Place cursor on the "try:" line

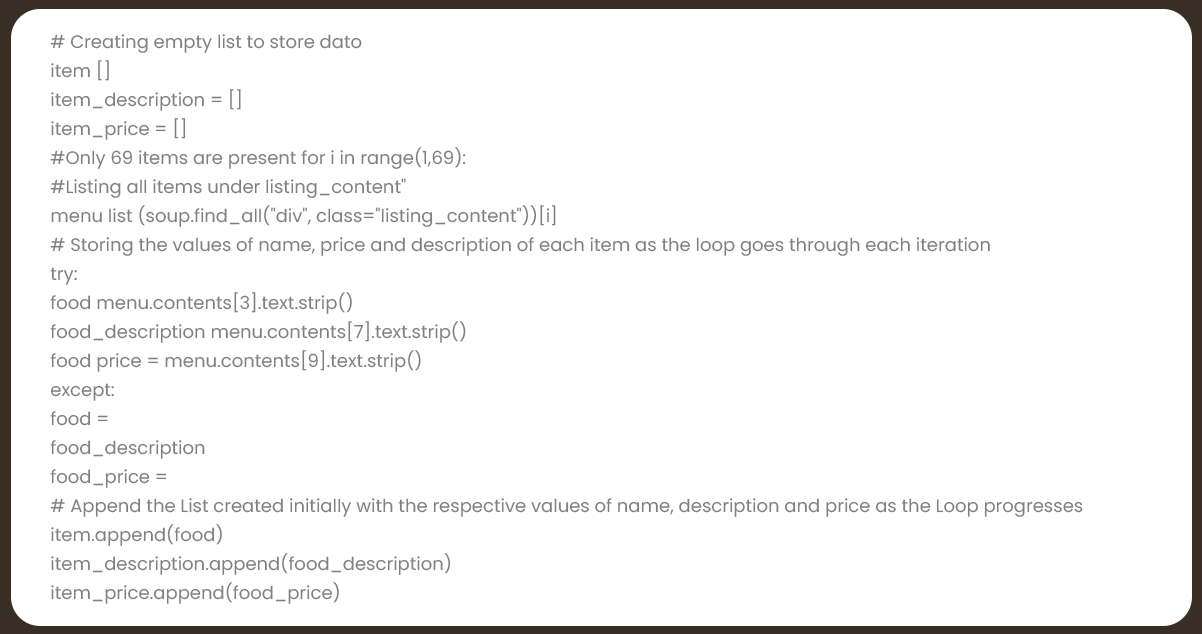point(64,274)
